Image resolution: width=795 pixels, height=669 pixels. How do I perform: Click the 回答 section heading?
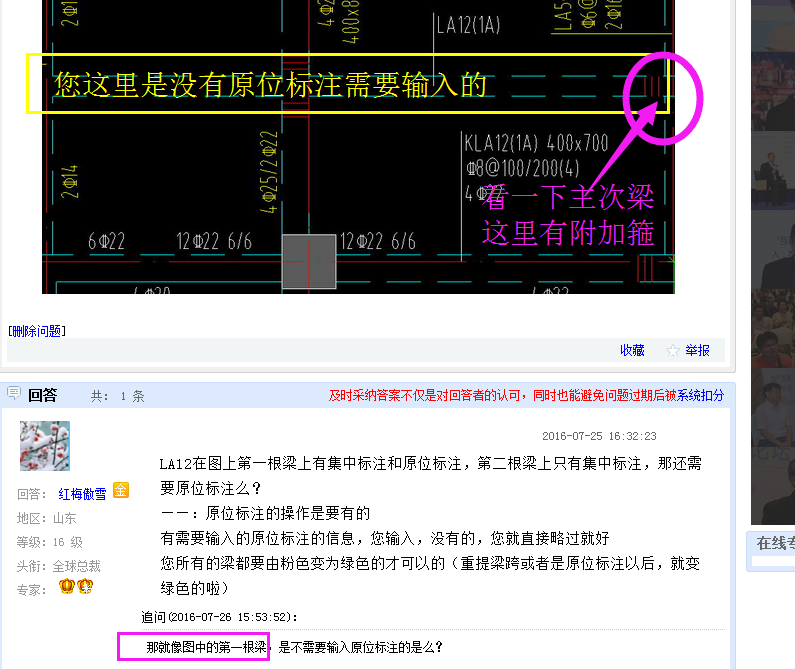(x=43, y=395)
